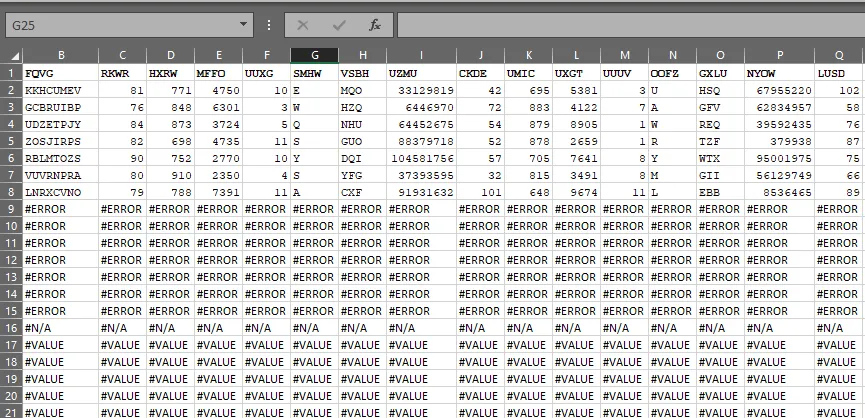Screen dimensions: 865x418
Task: Click cell containing CXF
Action: pyautogui.click(x=362, y=193)
